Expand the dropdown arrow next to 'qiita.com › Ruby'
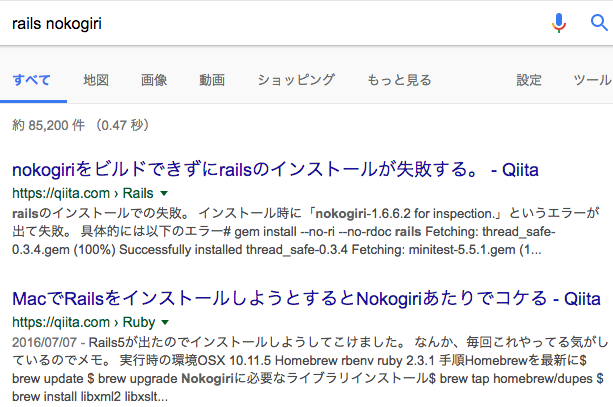613x407 pixels. pyautogui.click(x=165, y=322)
